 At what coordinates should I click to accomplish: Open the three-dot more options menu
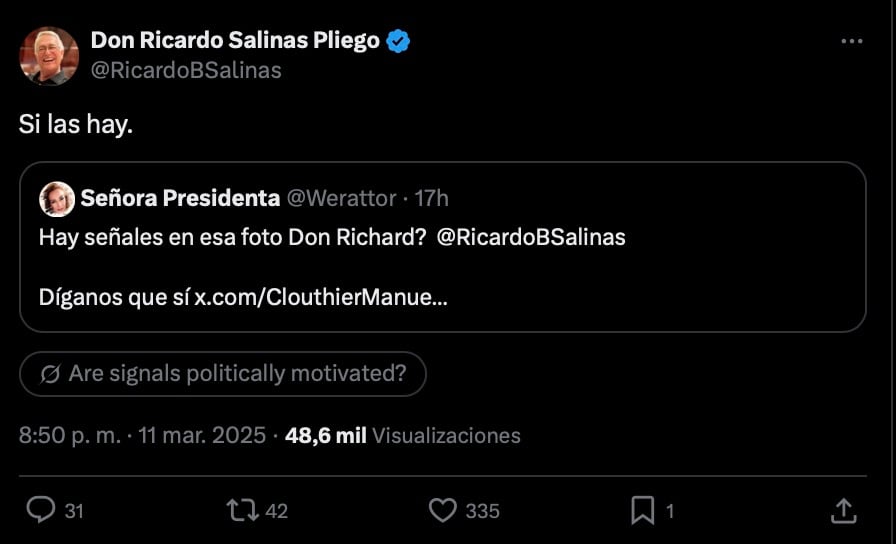851,42
